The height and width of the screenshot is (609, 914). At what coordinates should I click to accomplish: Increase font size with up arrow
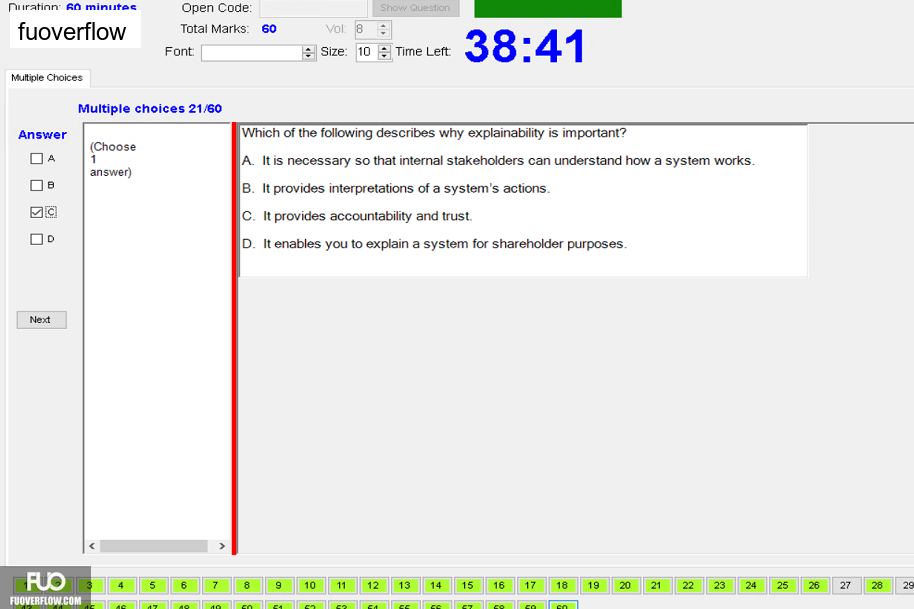click(x=384, y=48)
